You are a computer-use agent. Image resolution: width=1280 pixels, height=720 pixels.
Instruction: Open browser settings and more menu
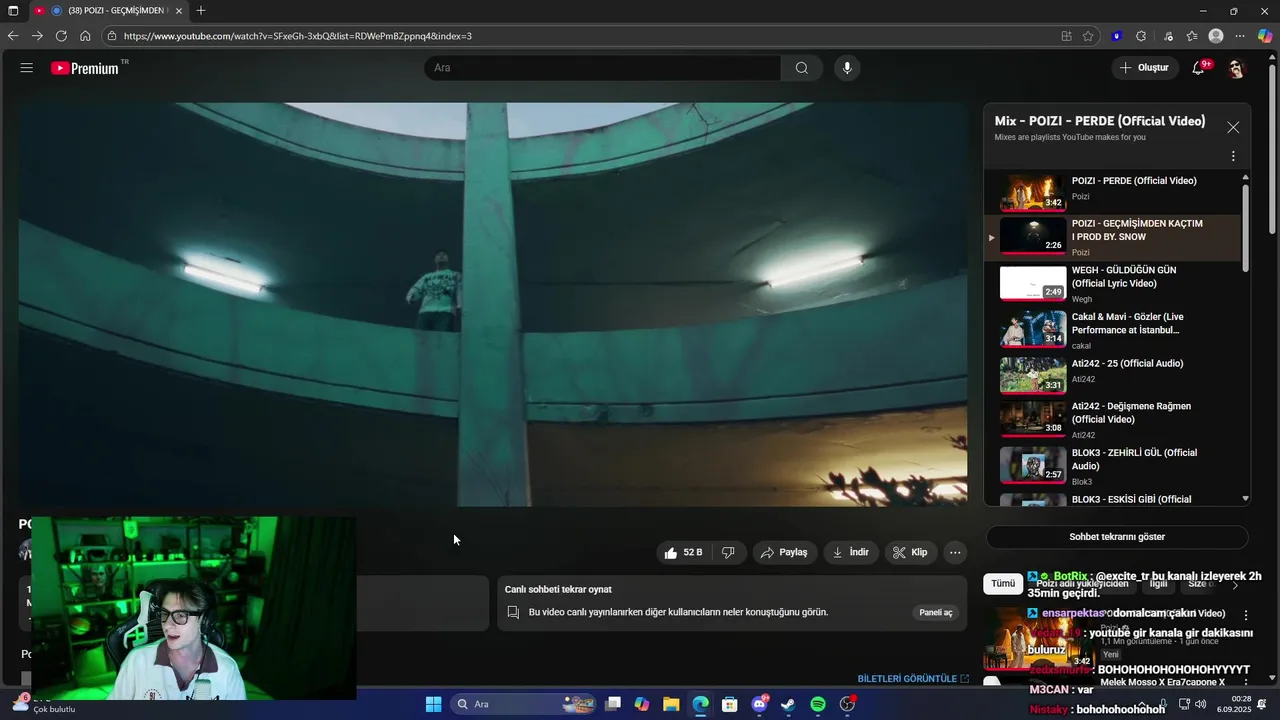click(x=1241, y=36)
